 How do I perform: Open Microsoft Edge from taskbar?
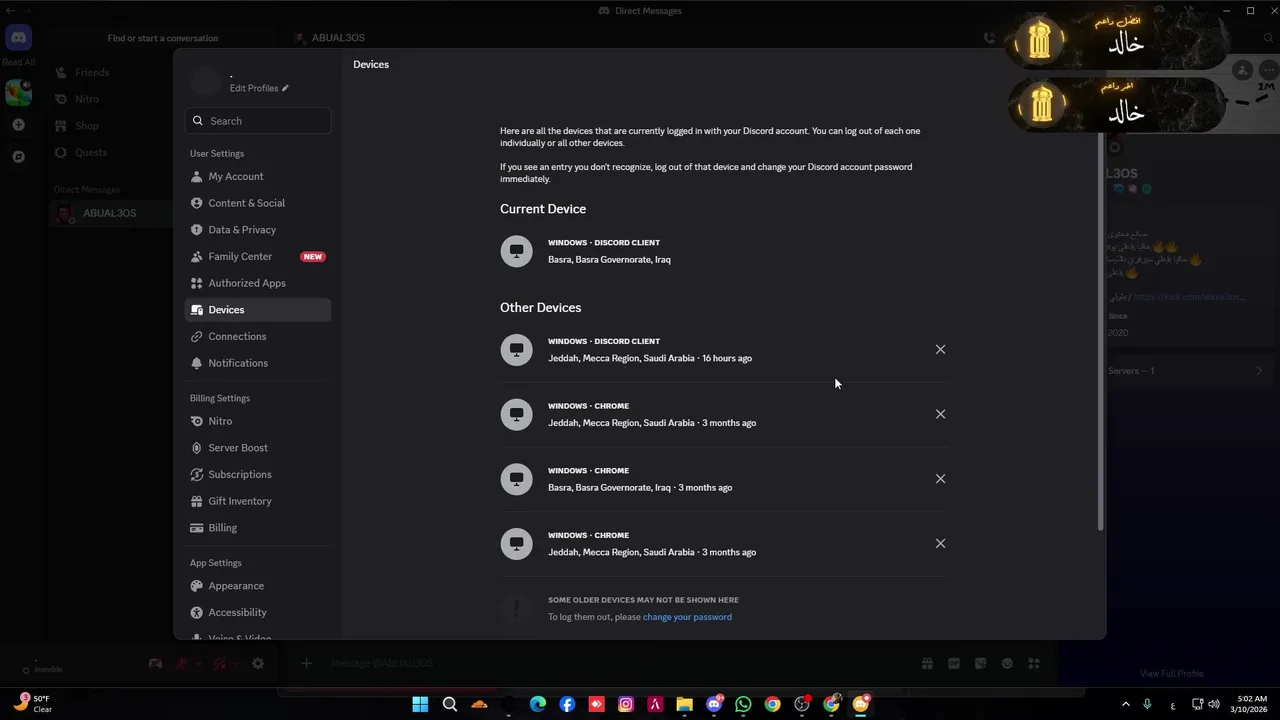tap(538, 704)
